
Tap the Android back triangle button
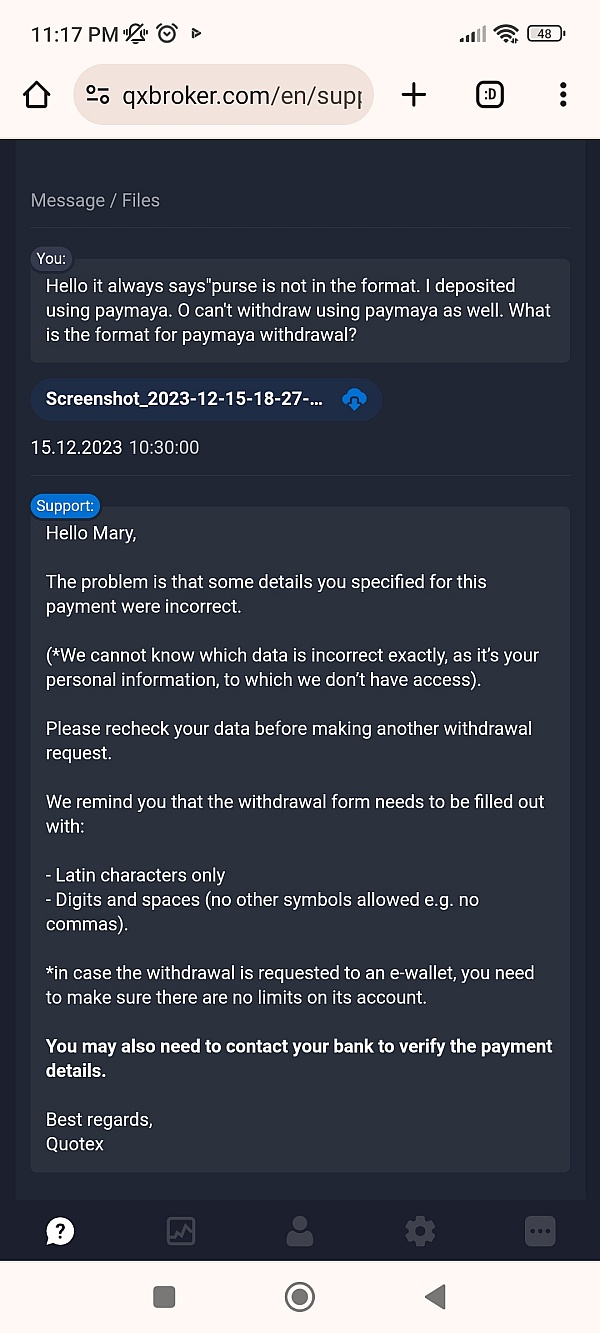434,1297
